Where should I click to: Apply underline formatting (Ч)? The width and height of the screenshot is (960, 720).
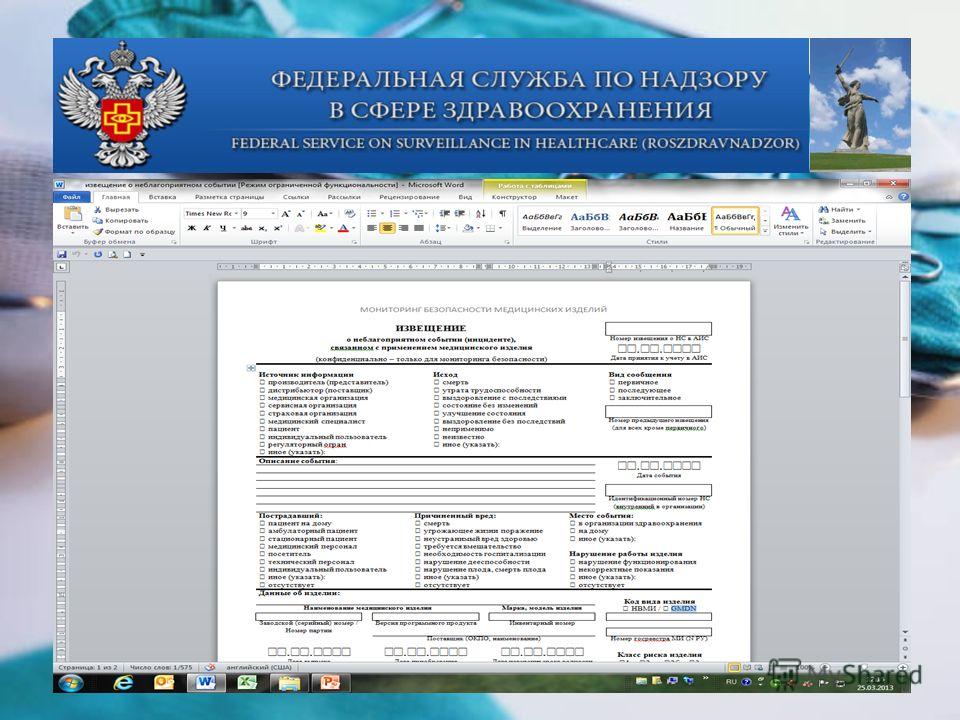(222, 228)
